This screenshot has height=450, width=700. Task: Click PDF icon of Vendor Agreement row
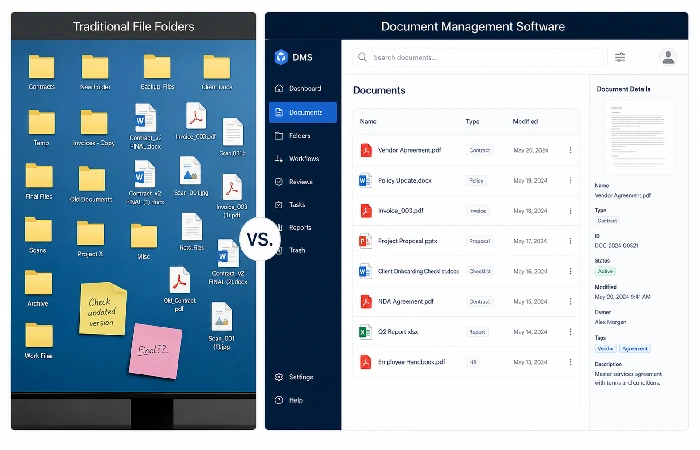coord(366,150)
